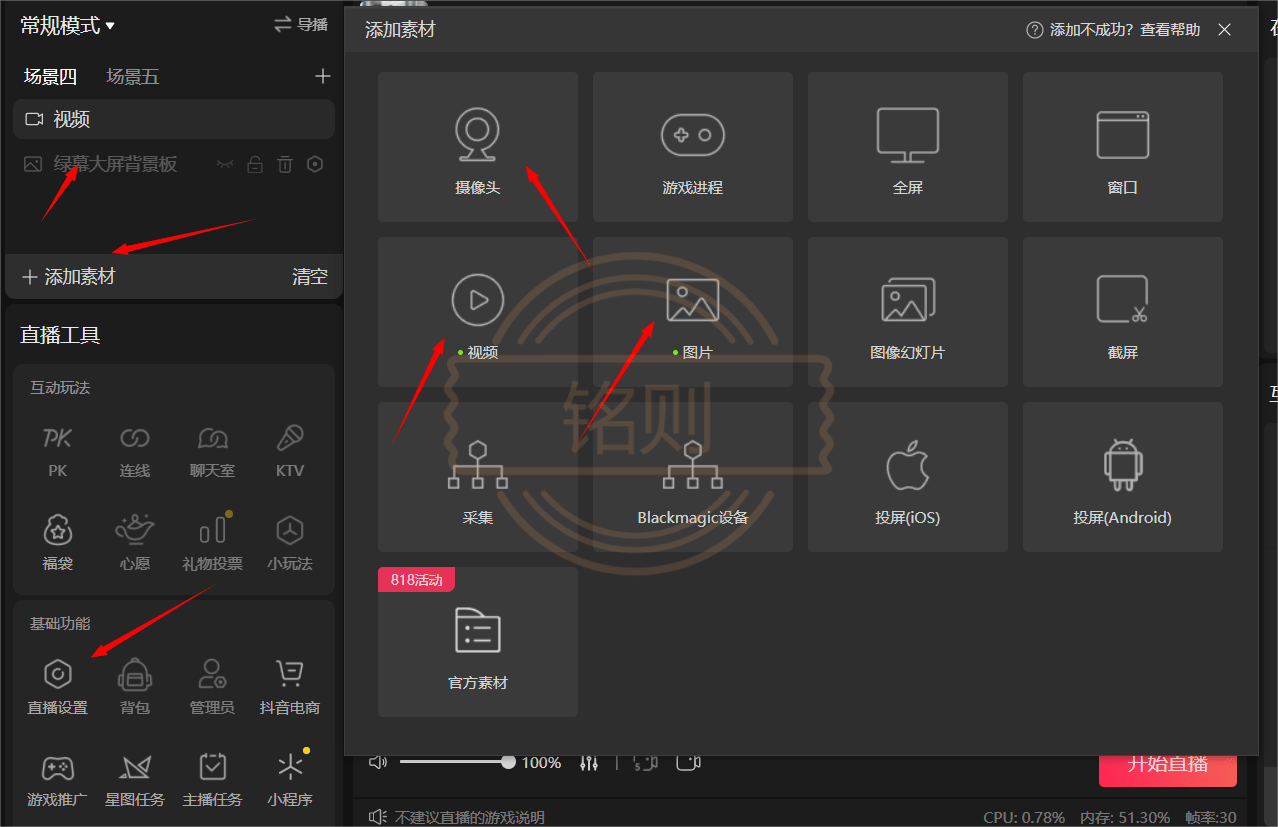This screenshot has width=1278, height=827.
Task: Open 管理员 administrator settings
Action: point(213,688)
